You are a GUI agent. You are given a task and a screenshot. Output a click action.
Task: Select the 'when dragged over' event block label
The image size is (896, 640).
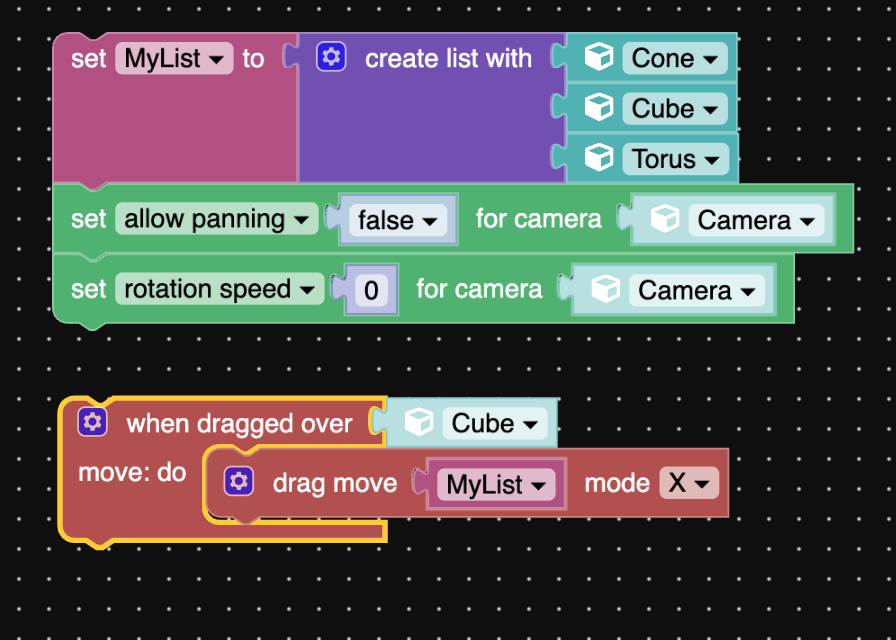coord(239,424)
